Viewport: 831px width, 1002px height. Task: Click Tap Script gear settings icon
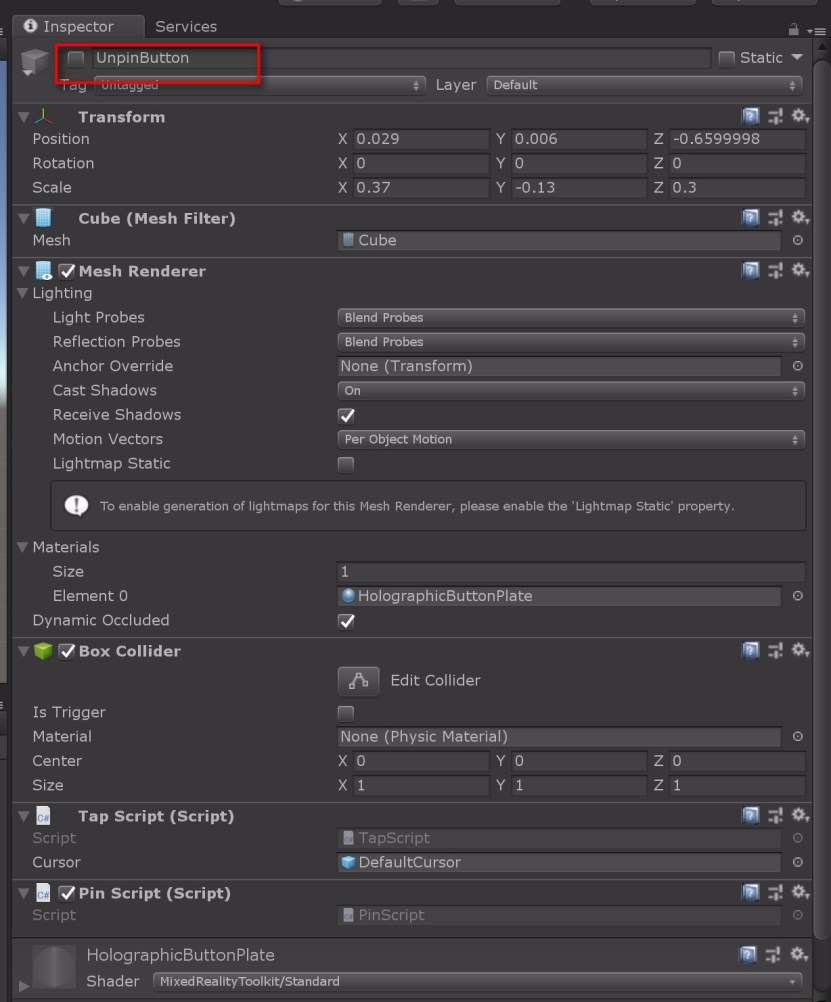800,815
